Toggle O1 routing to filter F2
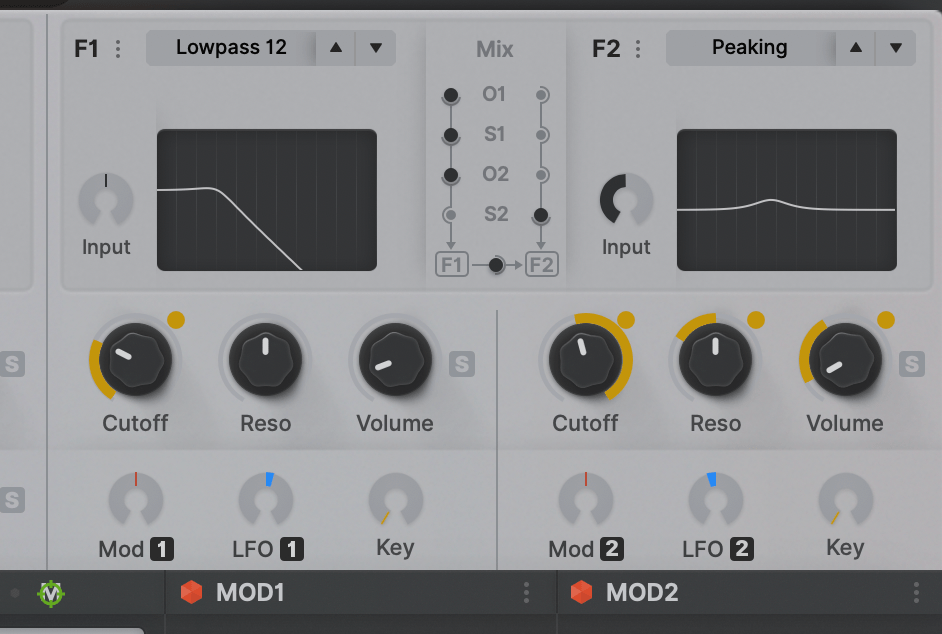 (x=541, y=95)
